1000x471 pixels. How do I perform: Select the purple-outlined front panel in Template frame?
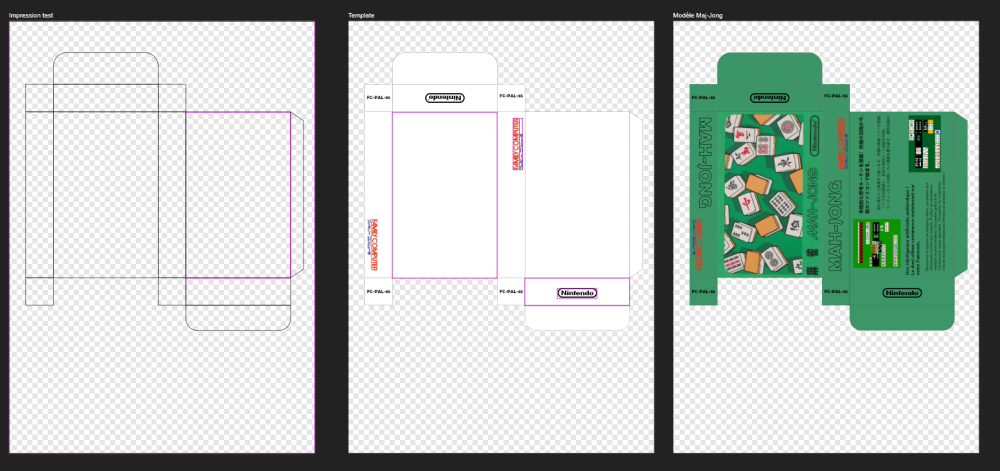[445, 195]
